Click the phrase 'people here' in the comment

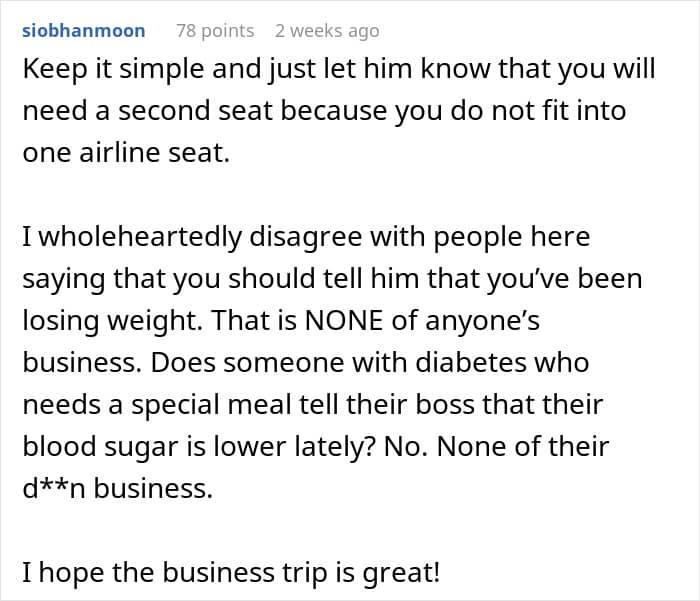[512, 237]
